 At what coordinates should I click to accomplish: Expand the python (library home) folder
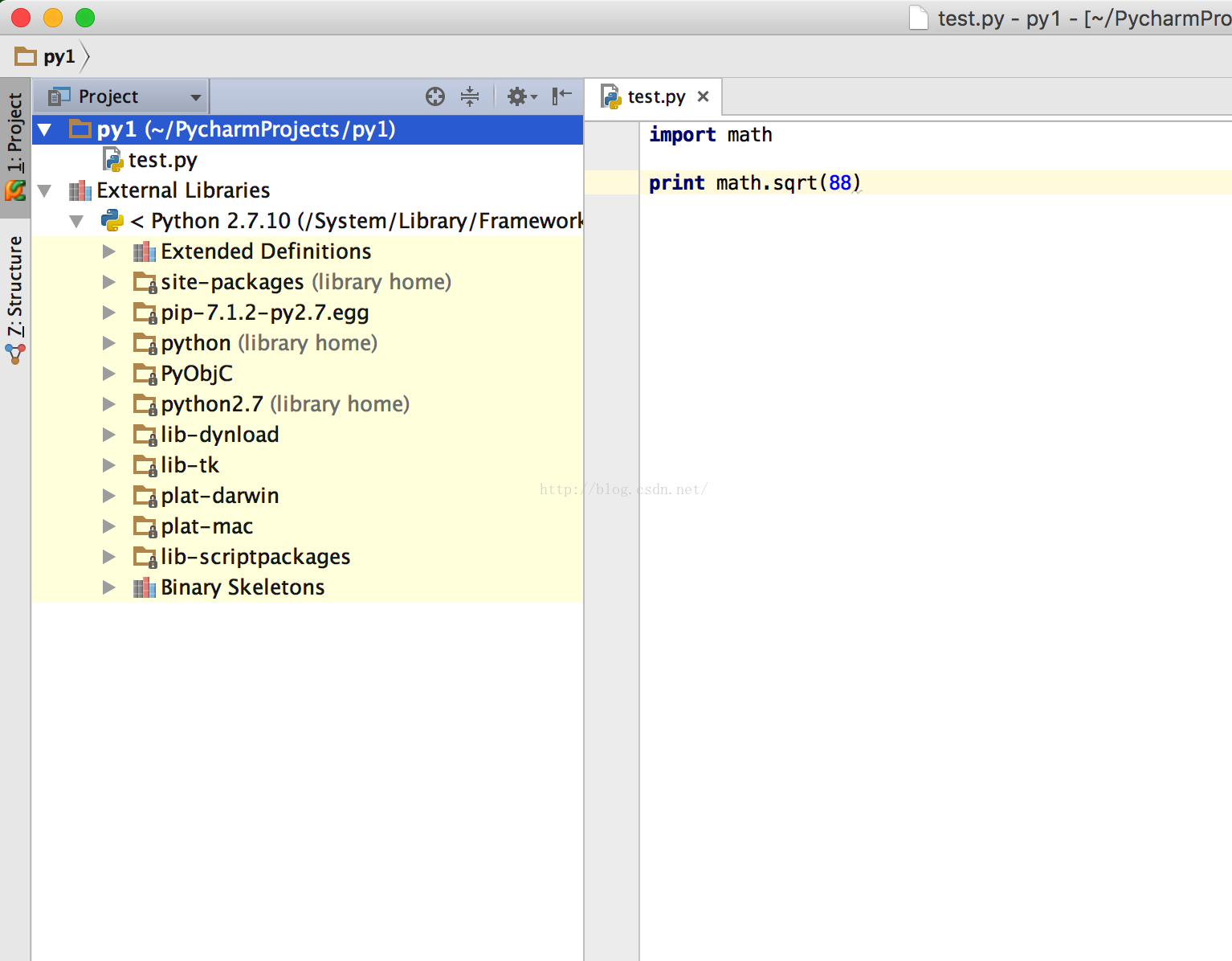pyautogui.click(x=108, y=343)
